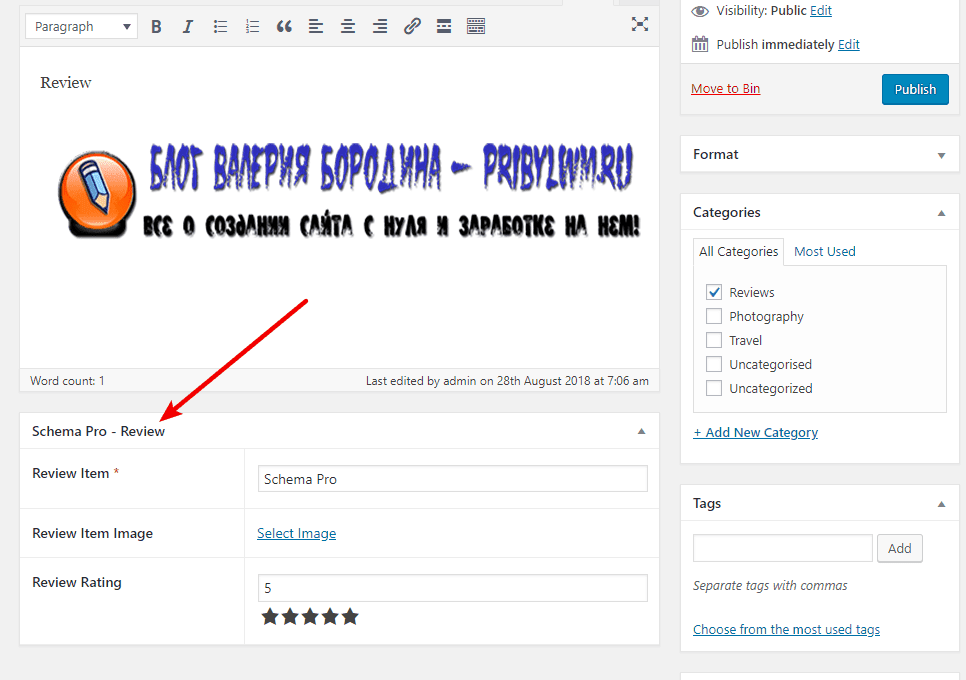Align text left
This screenshot has height=680, width=966.
[x=316, y=26]
